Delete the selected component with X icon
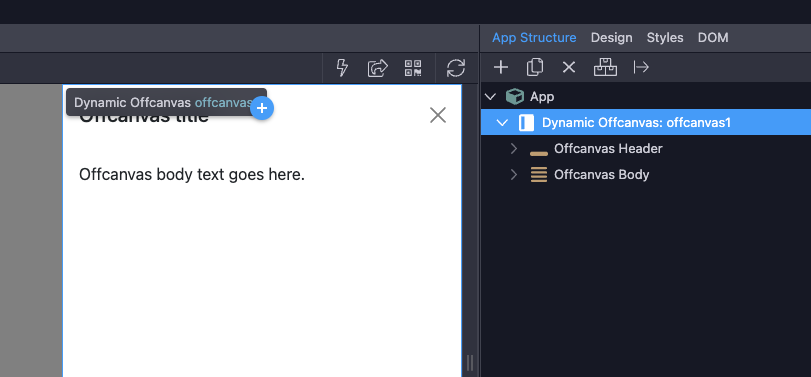Viewport: 811px width, 377px height. [x=569, y=67]
